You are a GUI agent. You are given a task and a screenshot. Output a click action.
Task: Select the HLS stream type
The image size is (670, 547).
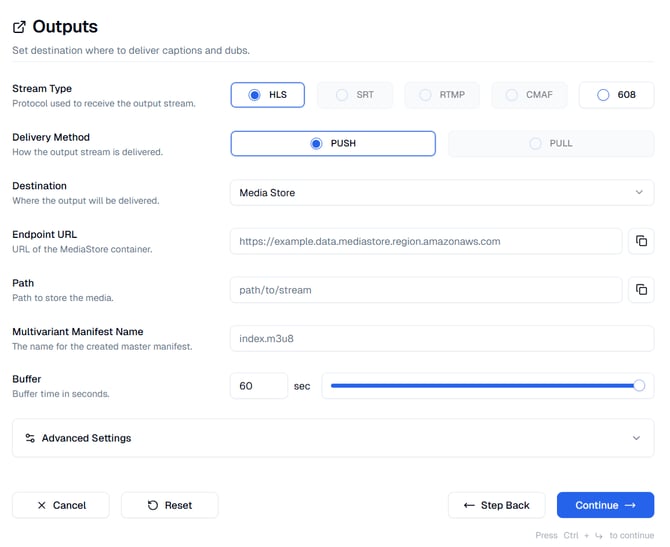267,95
